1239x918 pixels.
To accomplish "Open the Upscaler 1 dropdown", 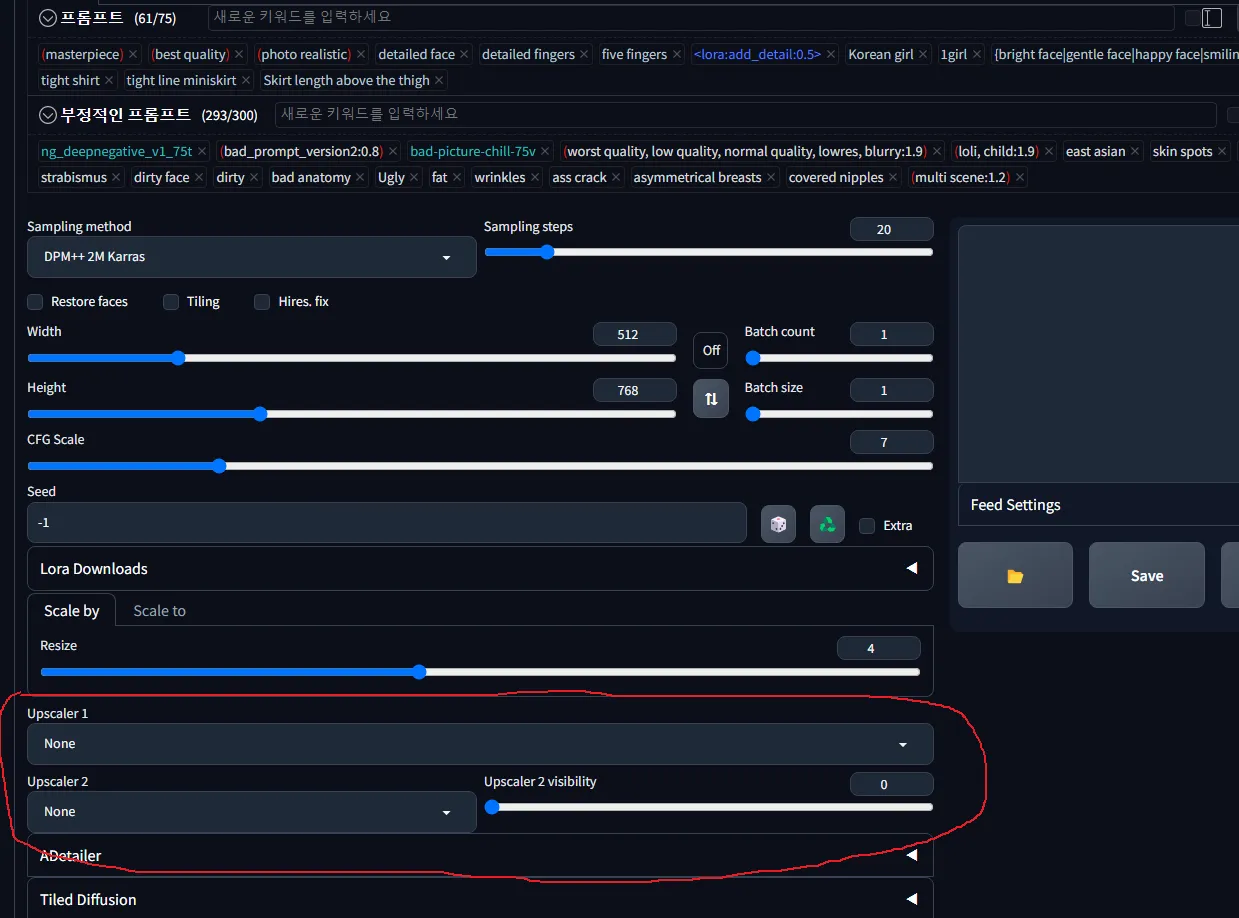I will [480, 744].
